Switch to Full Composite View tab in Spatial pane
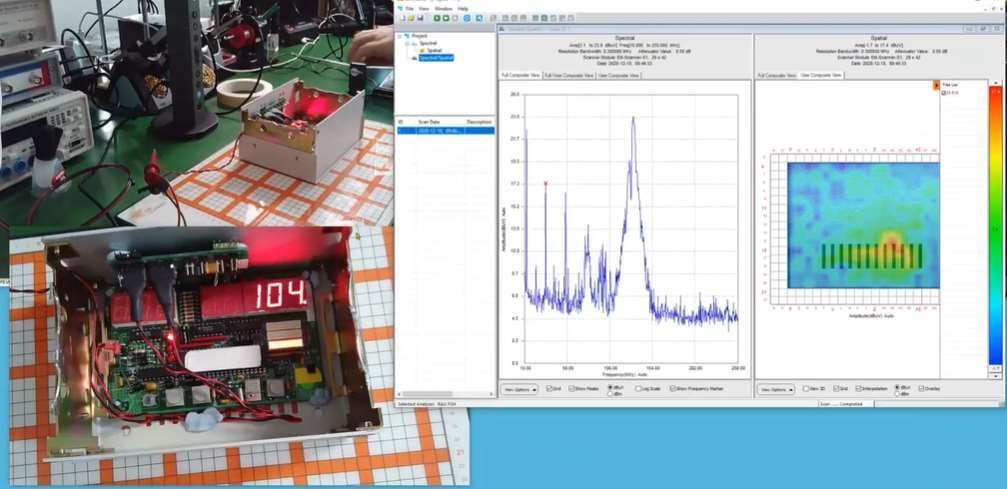This screenshot has width=1007, height=489. point(777,75)
